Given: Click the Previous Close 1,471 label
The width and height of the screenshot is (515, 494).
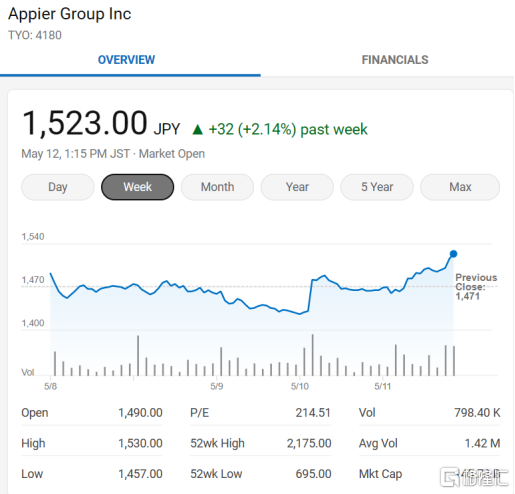Looking at the screenshot, I should tap(476, 287).
